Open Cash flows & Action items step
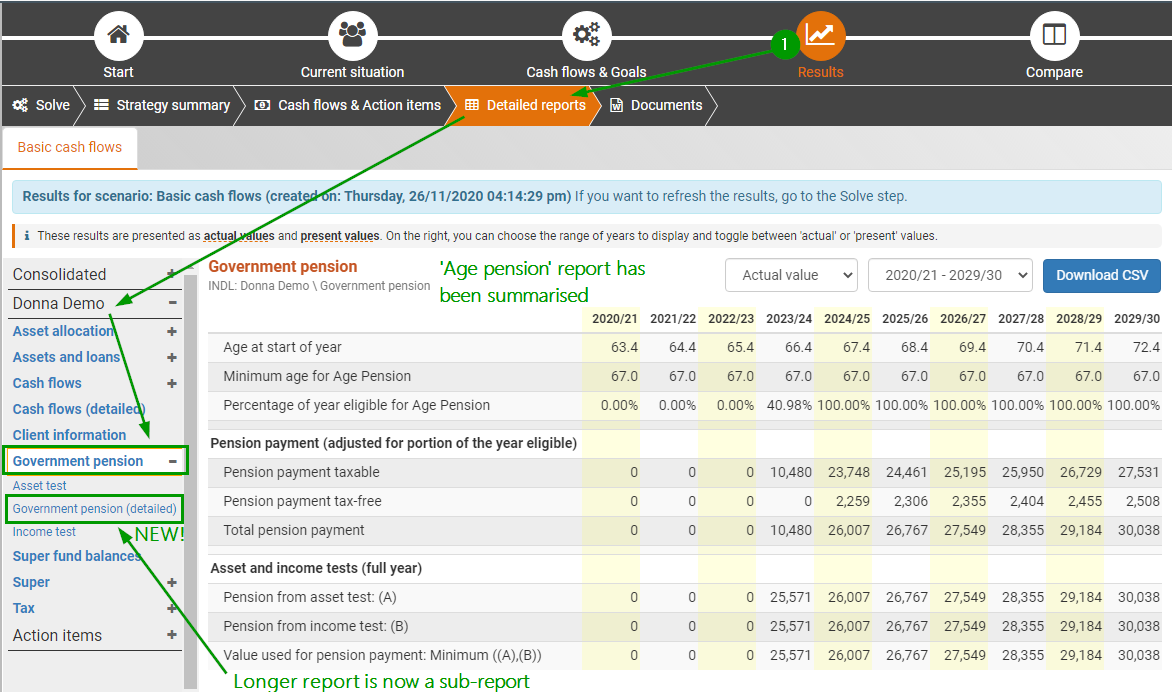 click(348, 105)
